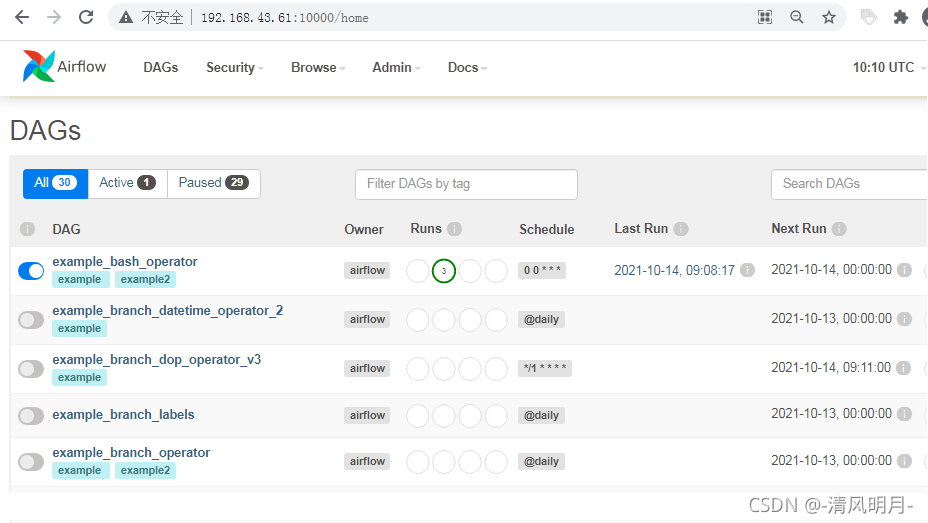Select the All 30 filter tab
The width and height of the screenshot is (928, 523).
56,183
